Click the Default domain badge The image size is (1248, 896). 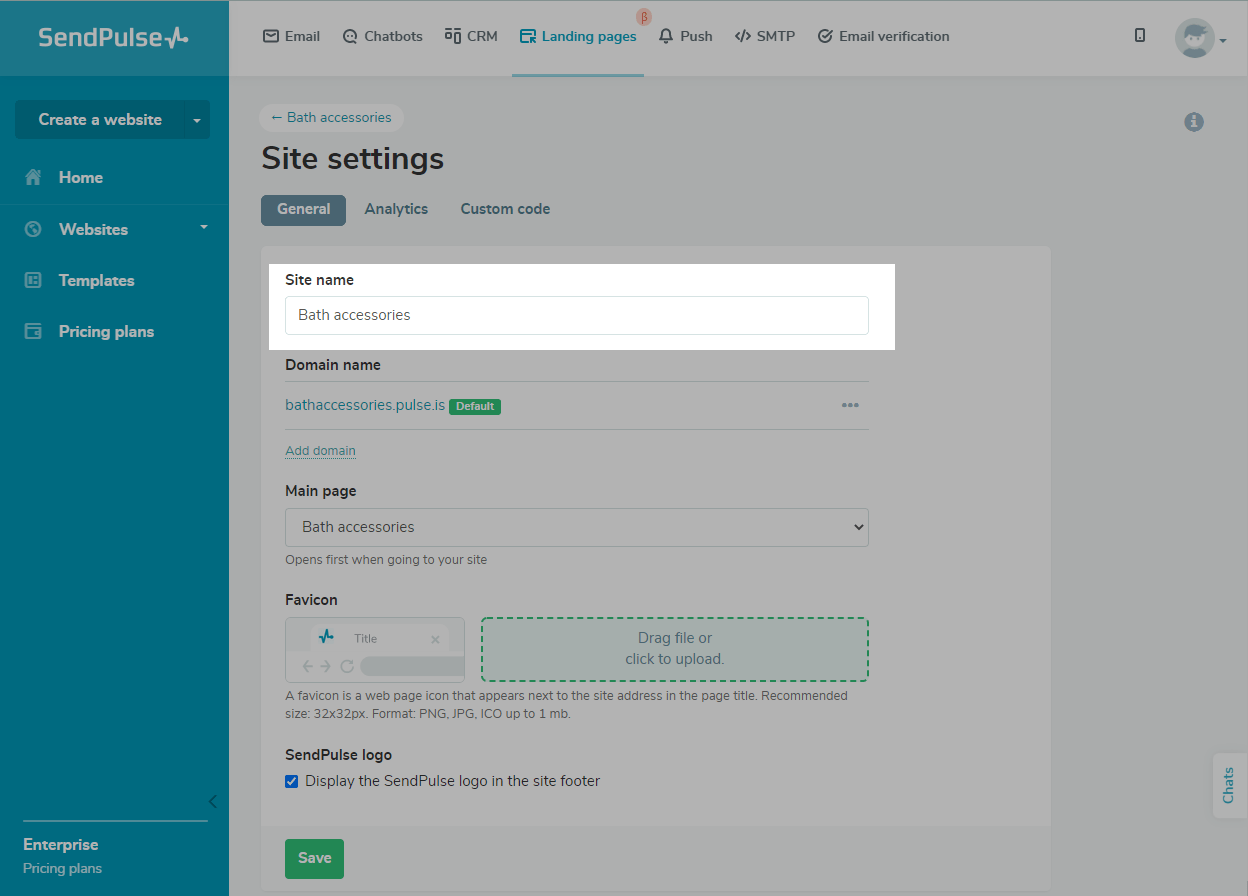tap(475, 407)
